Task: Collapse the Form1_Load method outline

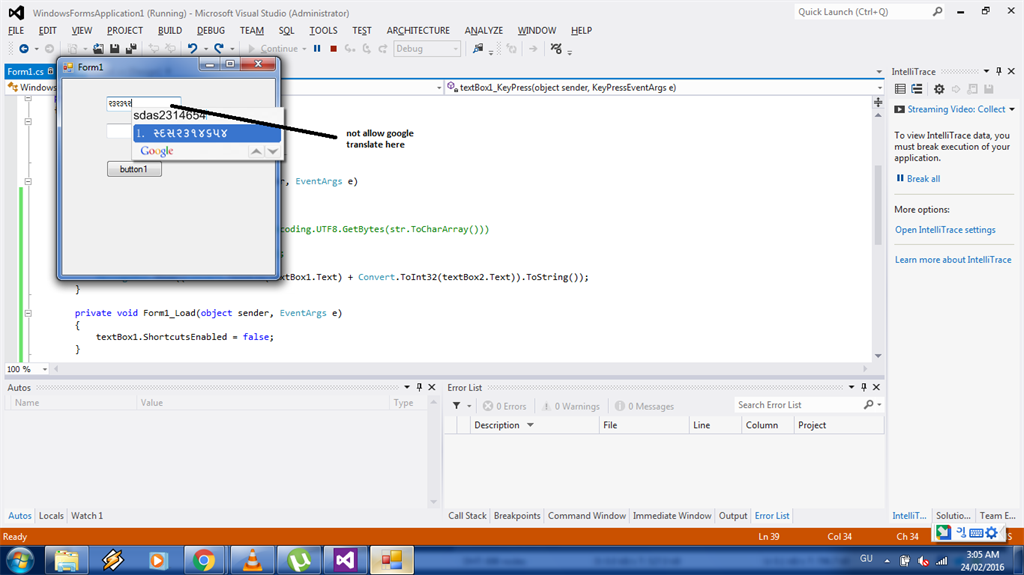Action: [28, 314]
